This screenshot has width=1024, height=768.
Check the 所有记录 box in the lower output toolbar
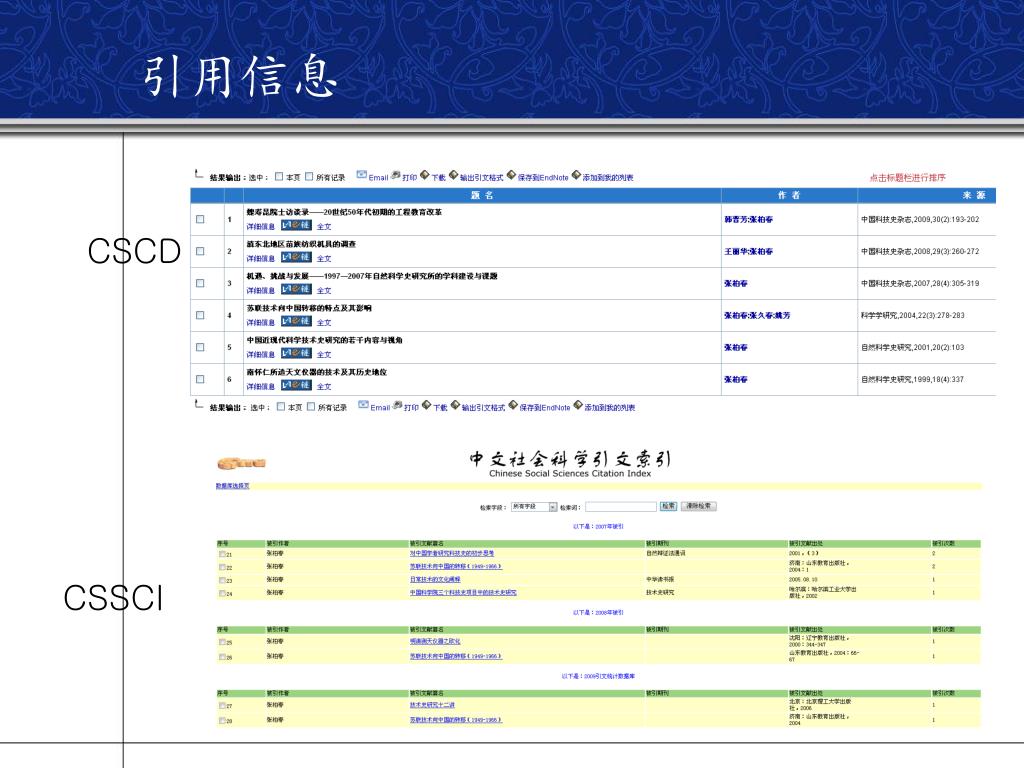(x=312, y=406)
